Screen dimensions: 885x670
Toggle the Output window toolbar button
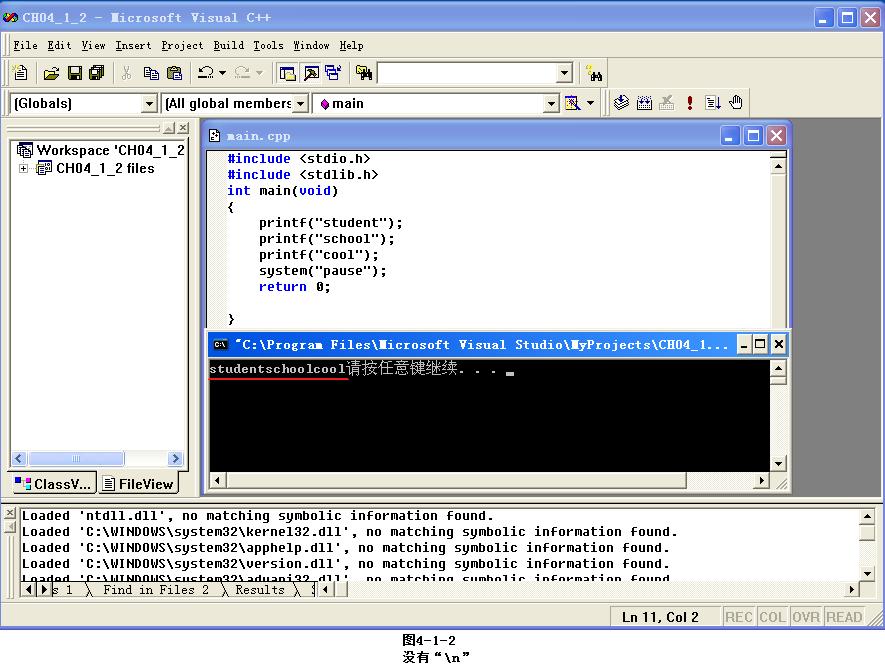click(311, 73)
